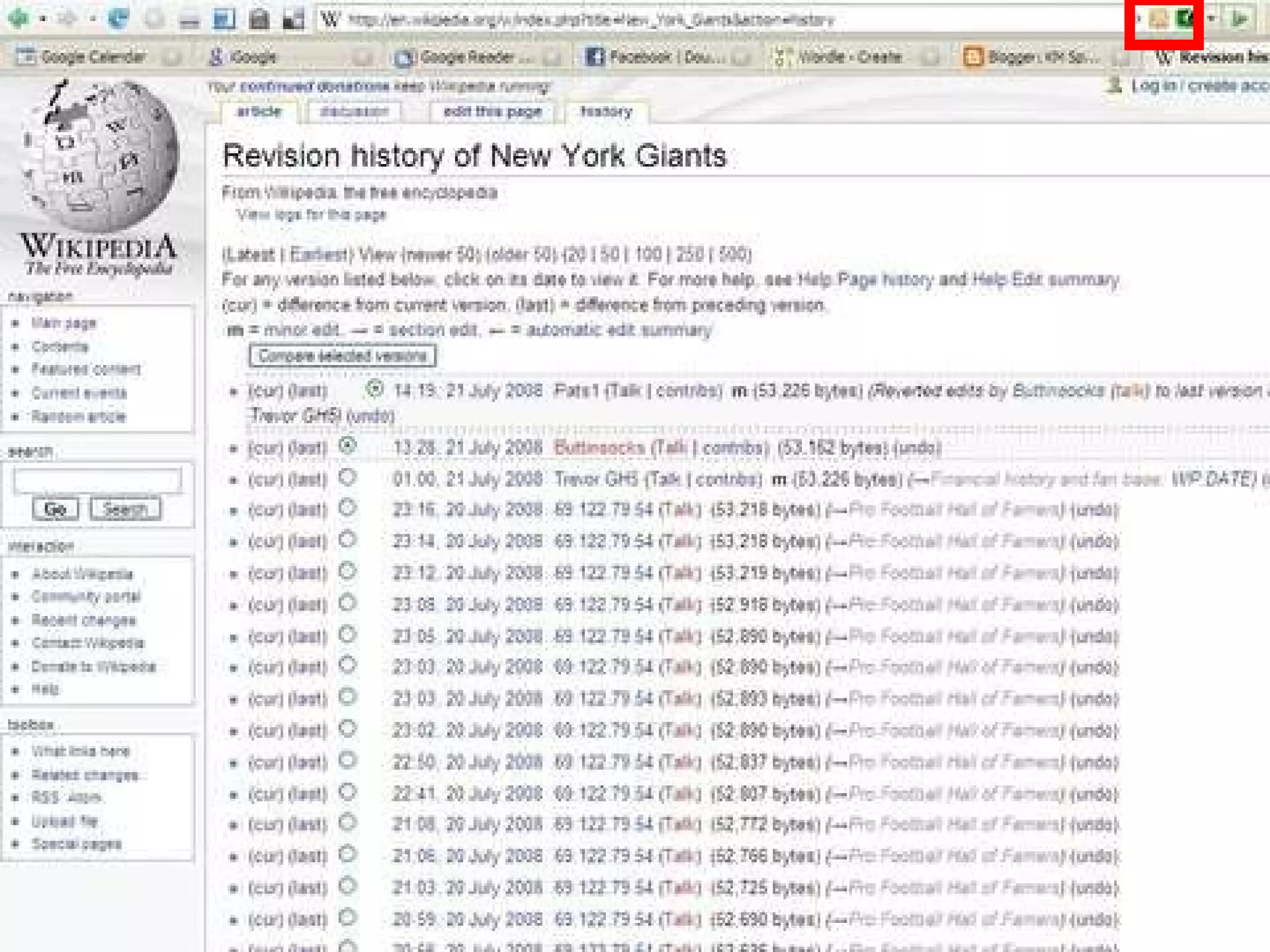Viewport: 1270px width, 952px height.
Task: Switch to the Google Reader browser tab
Action: [465, 57]
